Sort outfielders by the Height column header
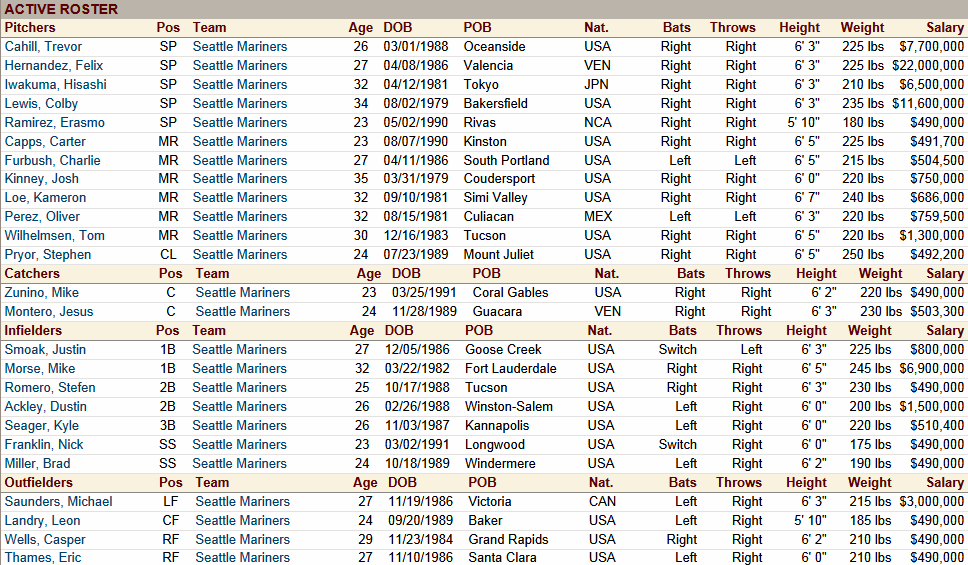Screen dimensions: 968x565 click(806, 483)
